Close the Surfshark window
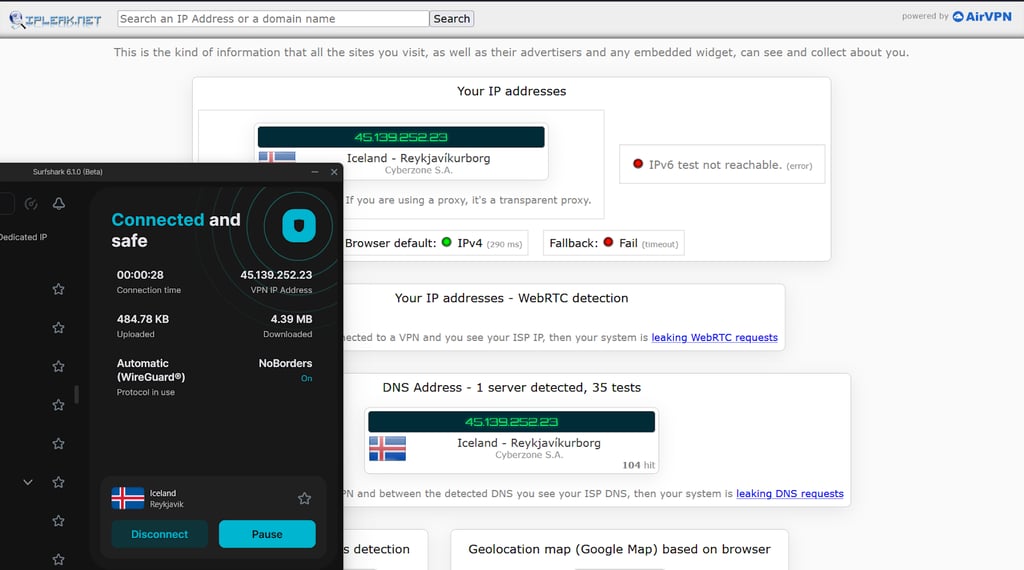 (x=334, y=172)
